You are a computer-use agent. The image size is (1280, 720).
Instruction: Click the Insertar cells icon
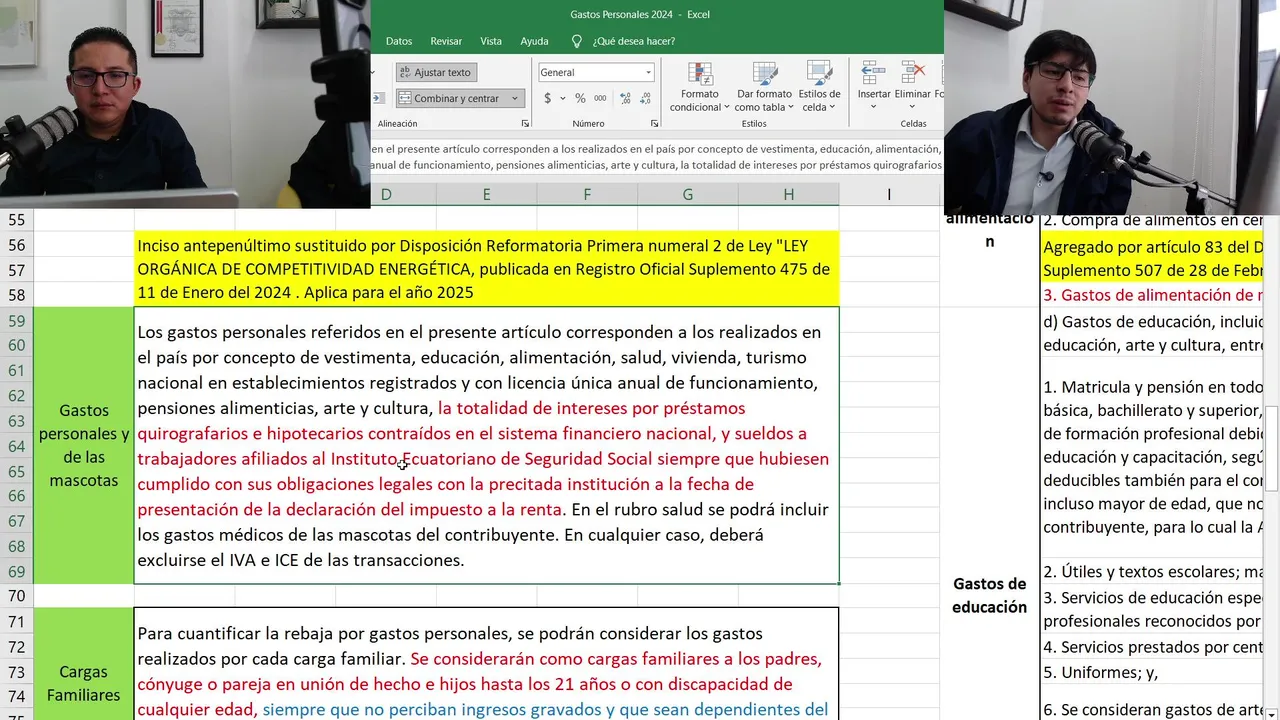pos(873,73)
